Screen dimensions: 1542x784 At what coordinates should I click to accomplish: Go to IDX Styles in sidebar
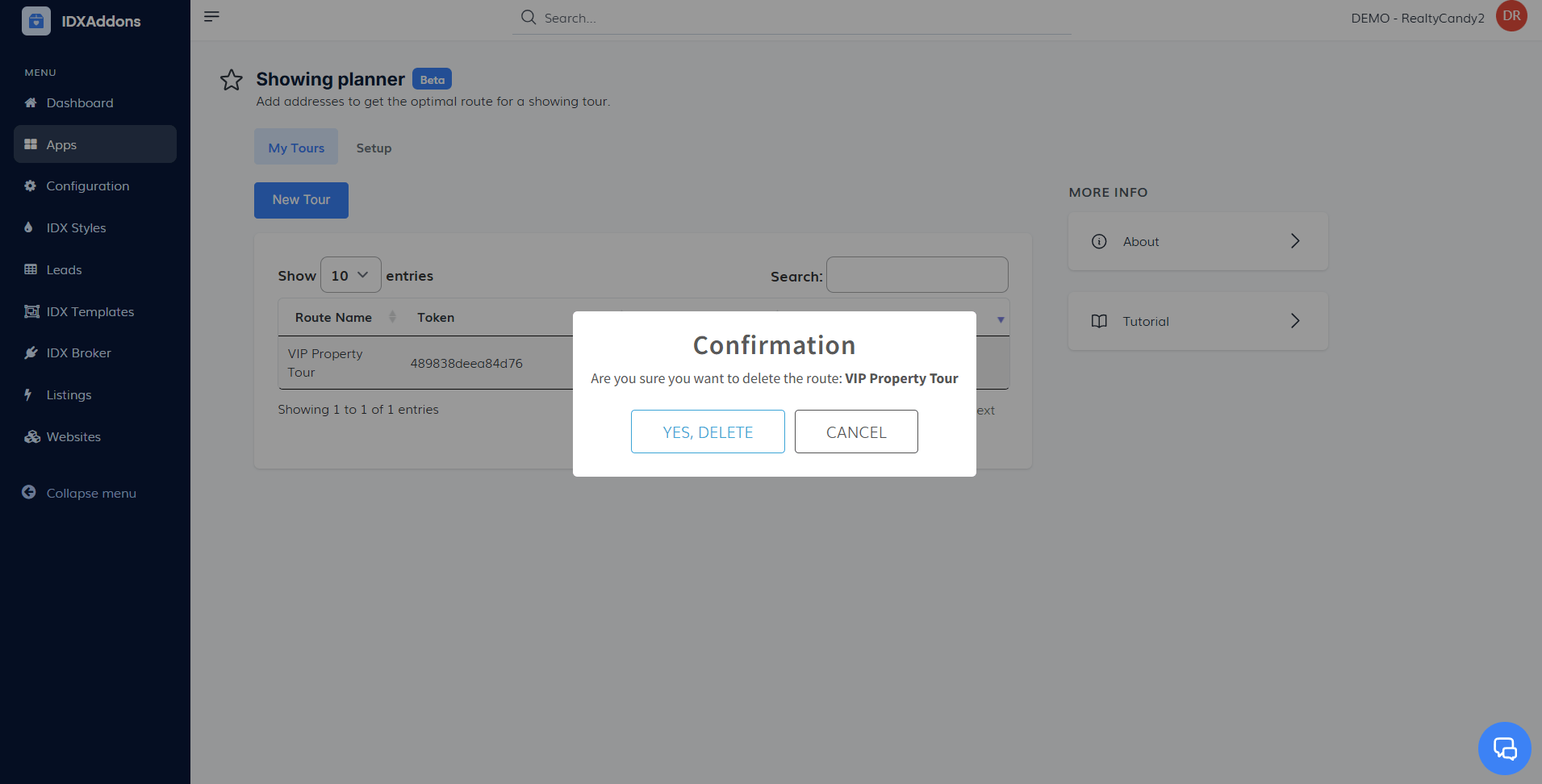coord(76,228)
